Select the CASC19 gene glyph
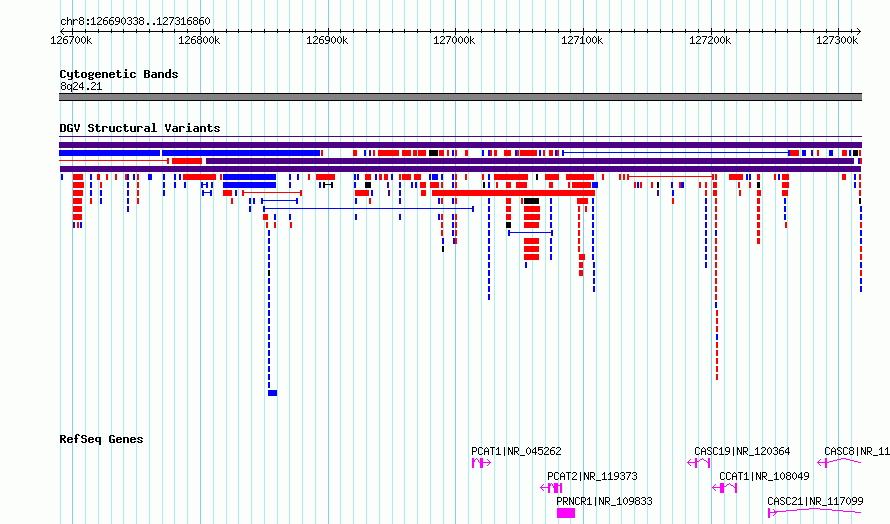 coord(699,463)
